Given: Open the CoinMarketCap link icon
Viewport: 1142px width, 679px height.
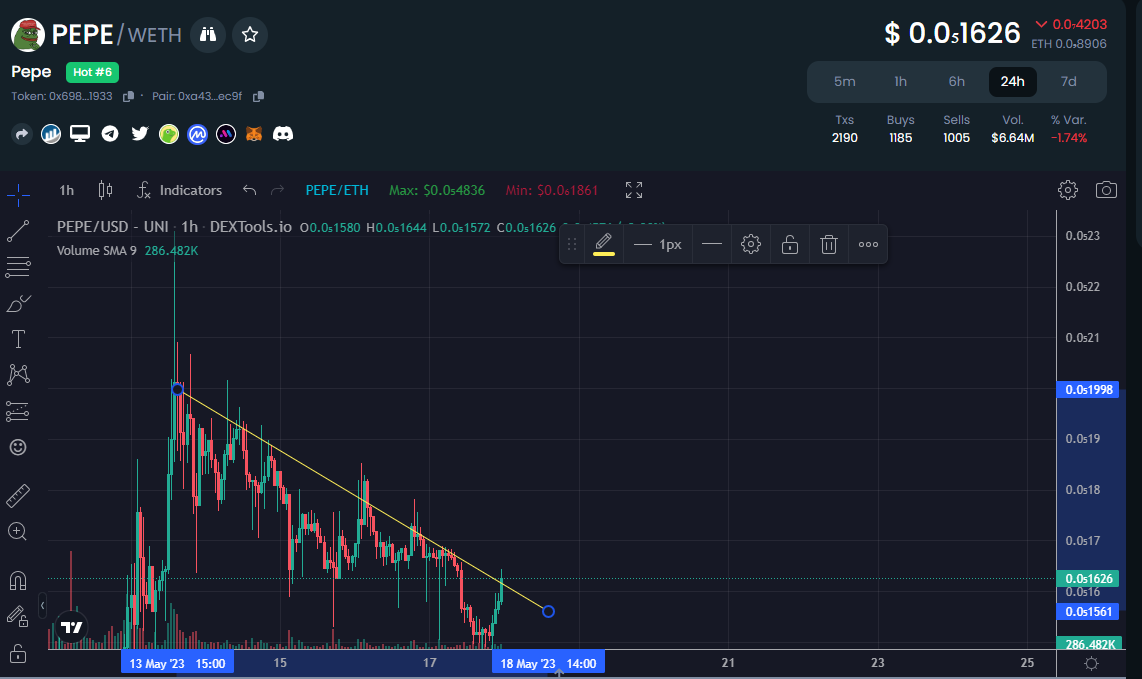Looking at the screenshot, I should point(197,134).
